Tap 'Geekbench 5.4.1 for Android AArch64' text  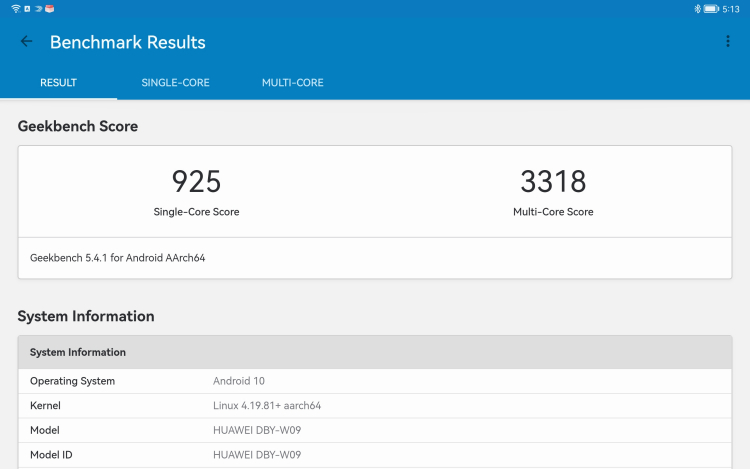[118, 258]
